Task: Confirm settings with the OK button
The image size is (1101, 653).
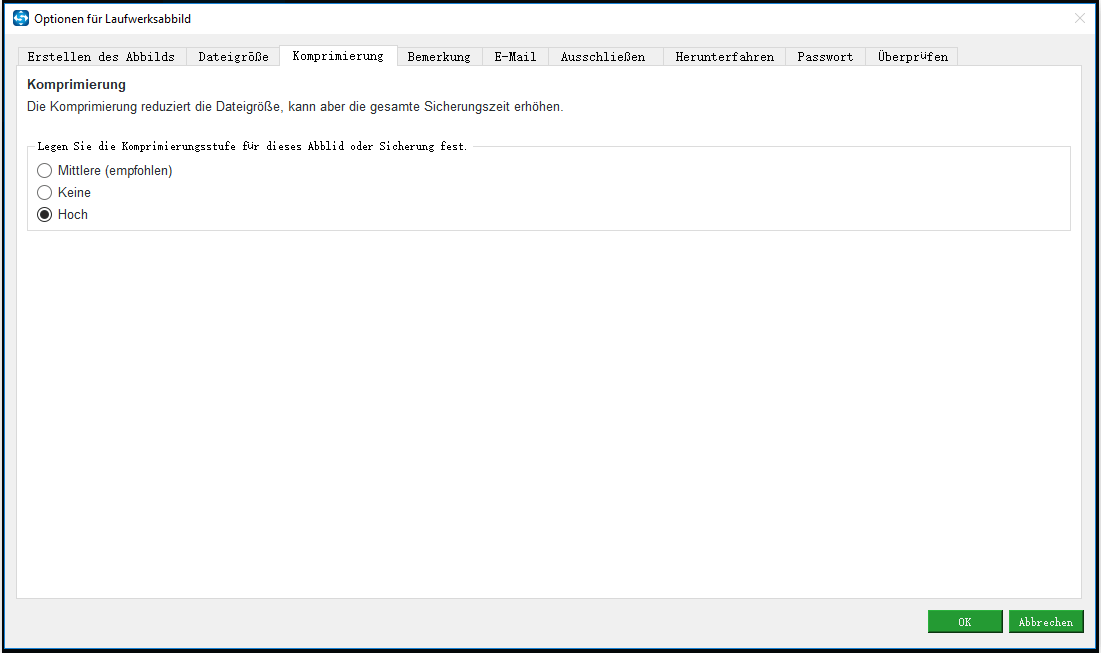Action: tap(964, 621)
